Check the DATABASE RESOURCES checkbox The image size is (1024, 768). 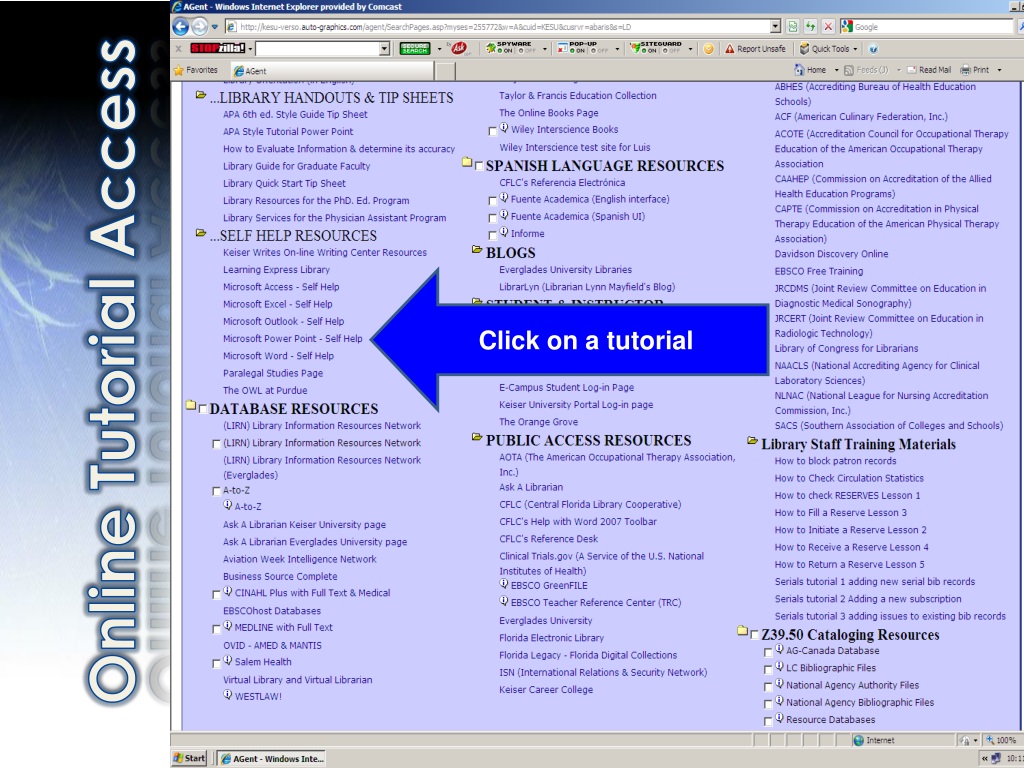[202, 409]
